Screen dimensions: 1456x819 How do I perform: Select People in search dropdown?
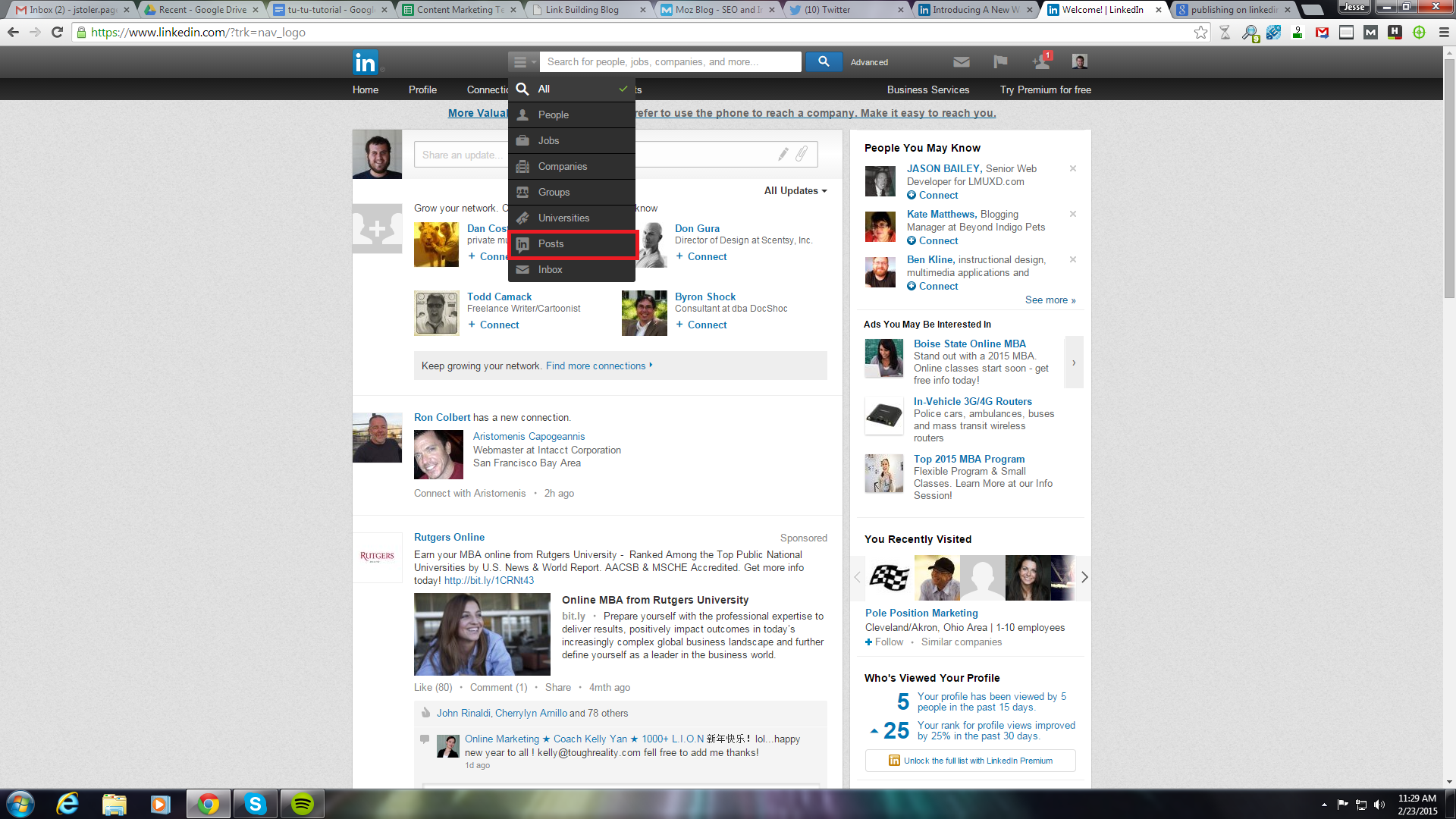click(572, 115)
